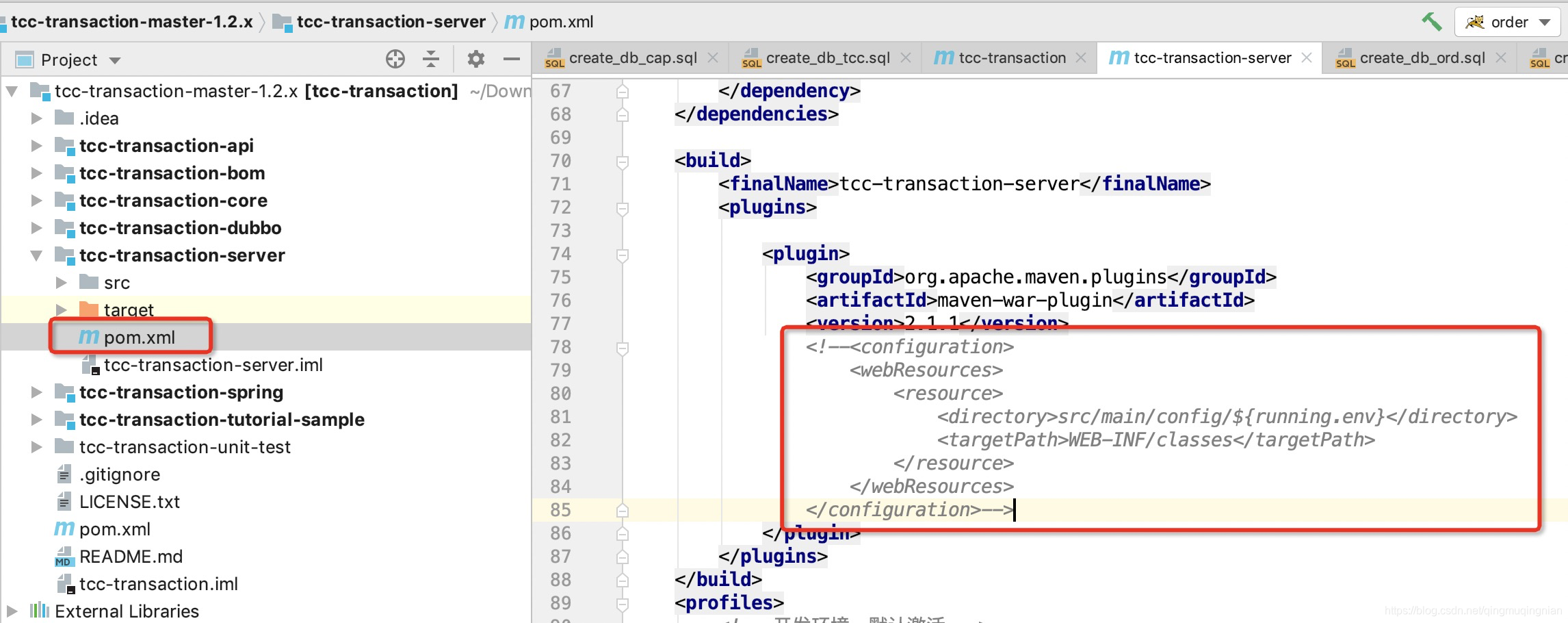Image resolution: width=1568 pixels, height=623 pixels.
Task: Click SQL icon on create_db_cap.sql tab
Action: (555, 58)
